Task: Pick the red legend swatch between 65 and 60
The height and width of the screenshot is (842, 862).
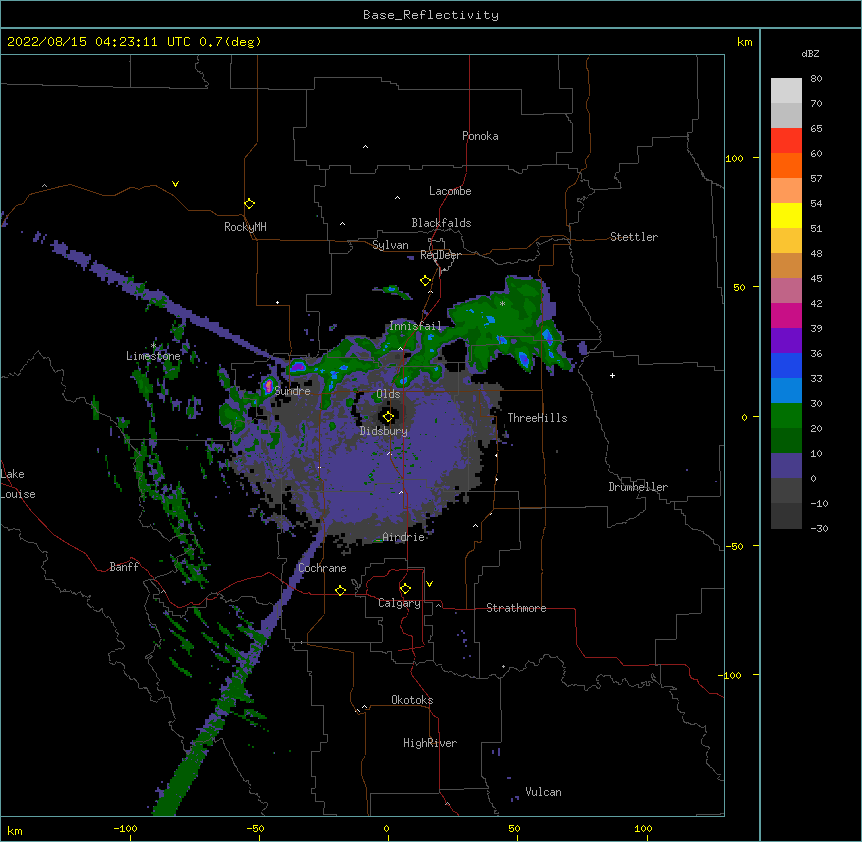Action: coord(786,141)
